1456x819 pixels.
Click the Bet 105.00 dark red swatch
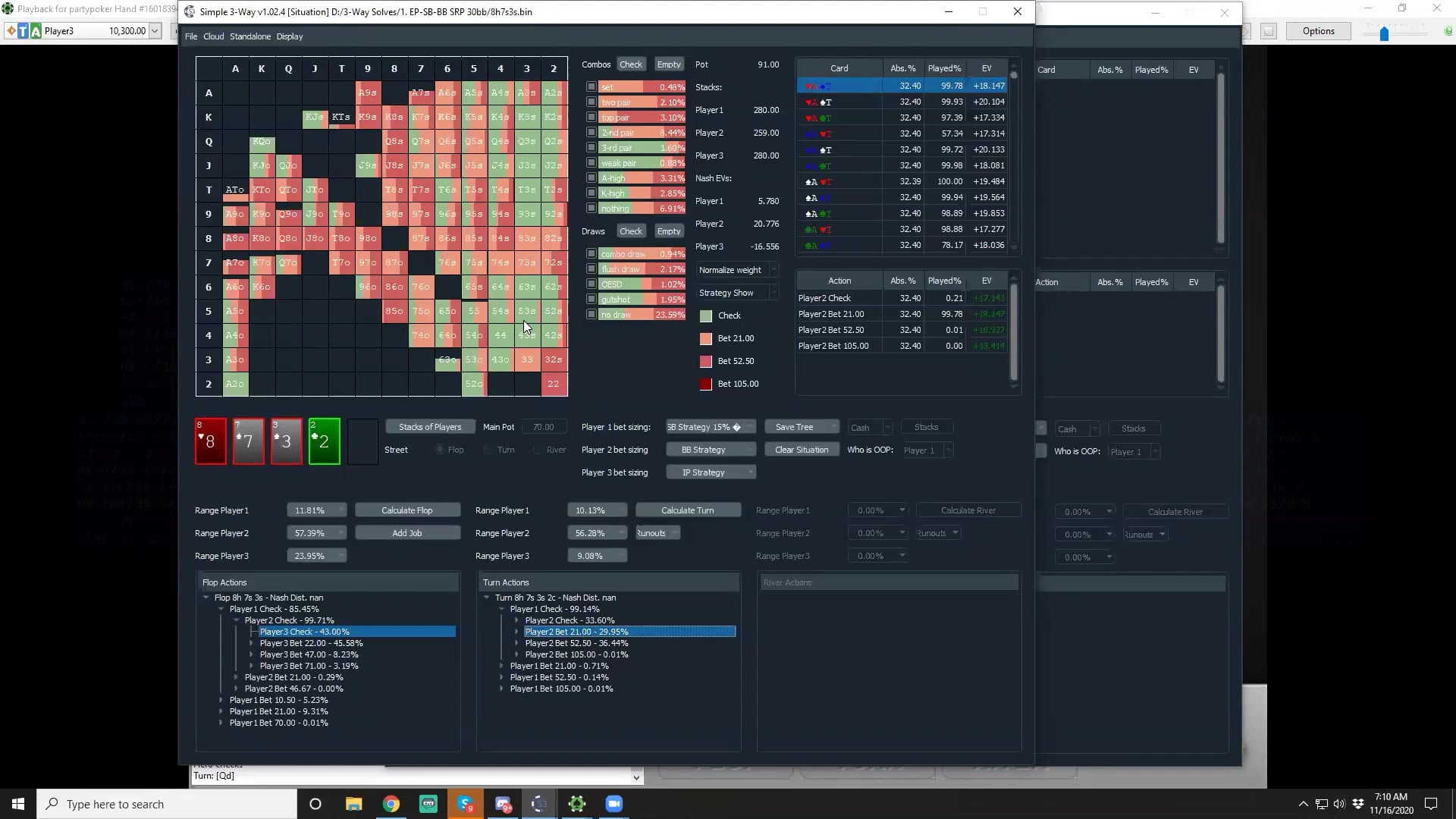(706, 384)
